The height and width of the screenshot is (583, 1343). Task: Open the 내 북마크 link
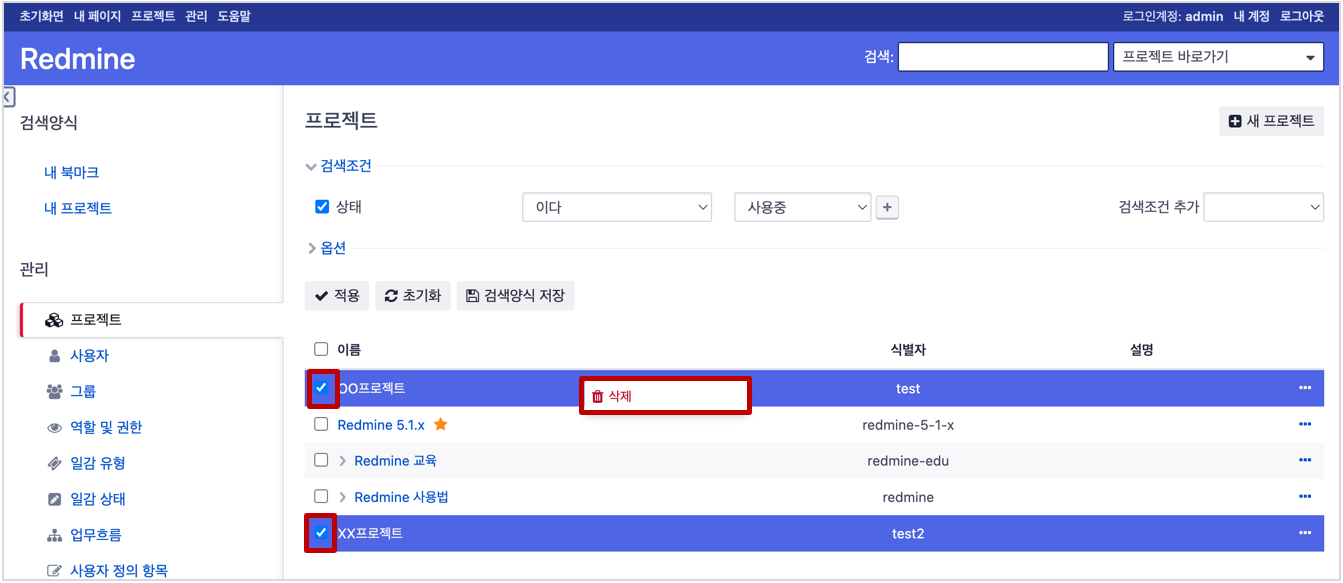click(71, 172)
